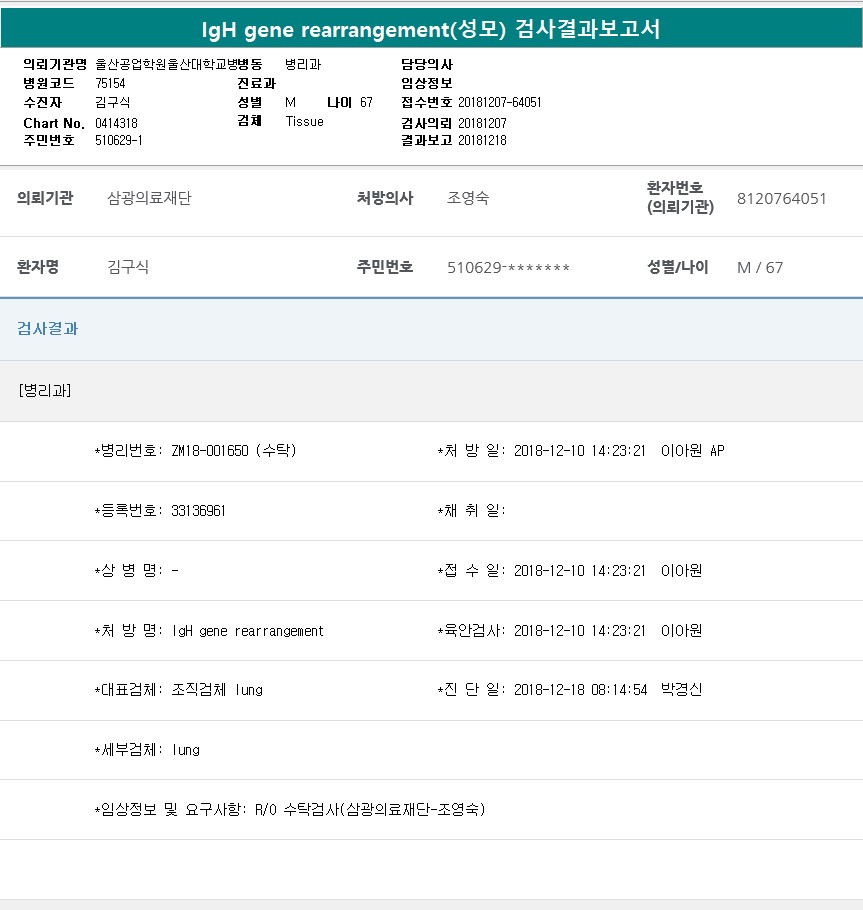
Task: Select specimen type 'Tissue'
Action: [305, 121]
